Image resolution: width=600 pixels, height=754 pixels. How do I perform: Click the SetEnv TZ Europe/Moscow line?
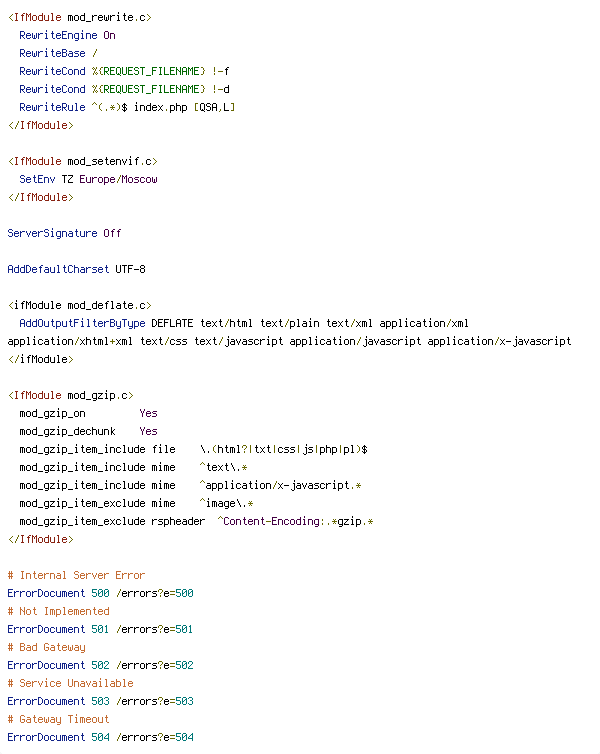pos(88,179)
